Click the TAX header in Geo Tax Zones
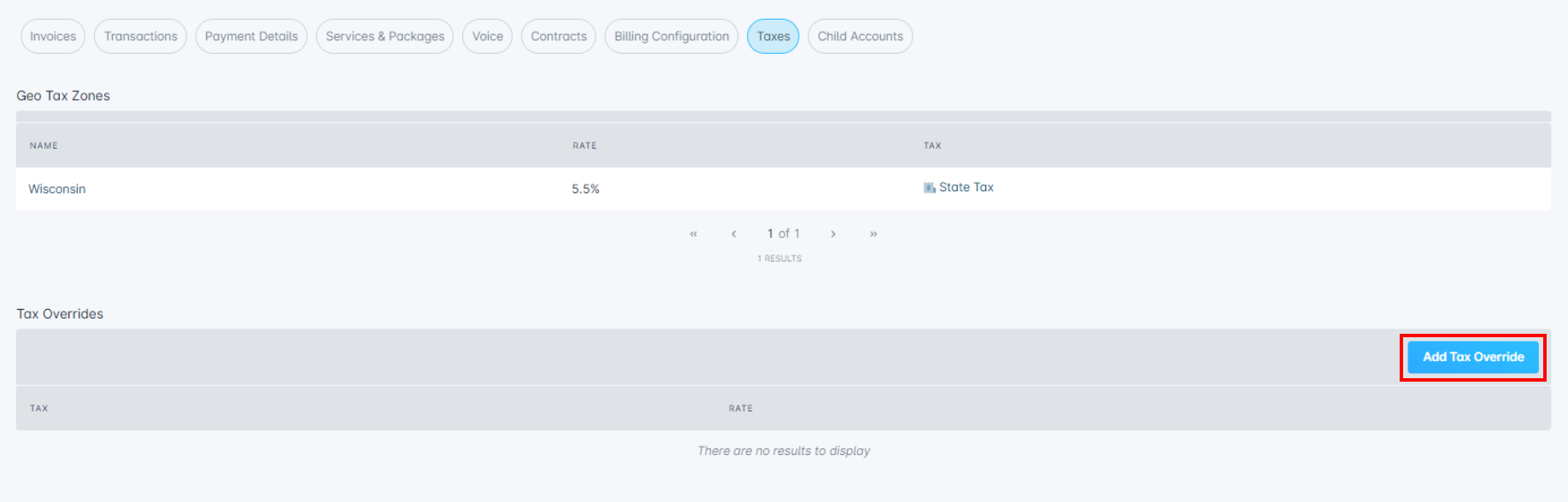This screenshot has width=1568, height=502. pos(932,146)
